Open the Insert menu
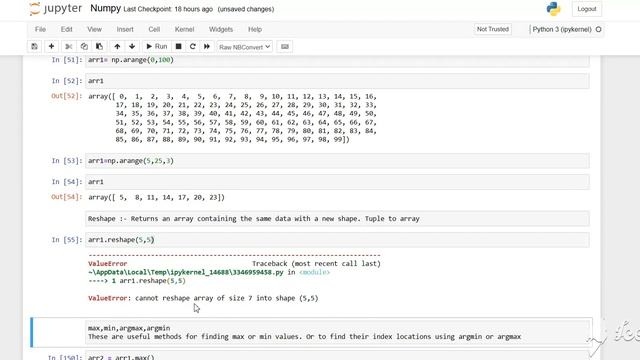 click(x=125, y=29)
